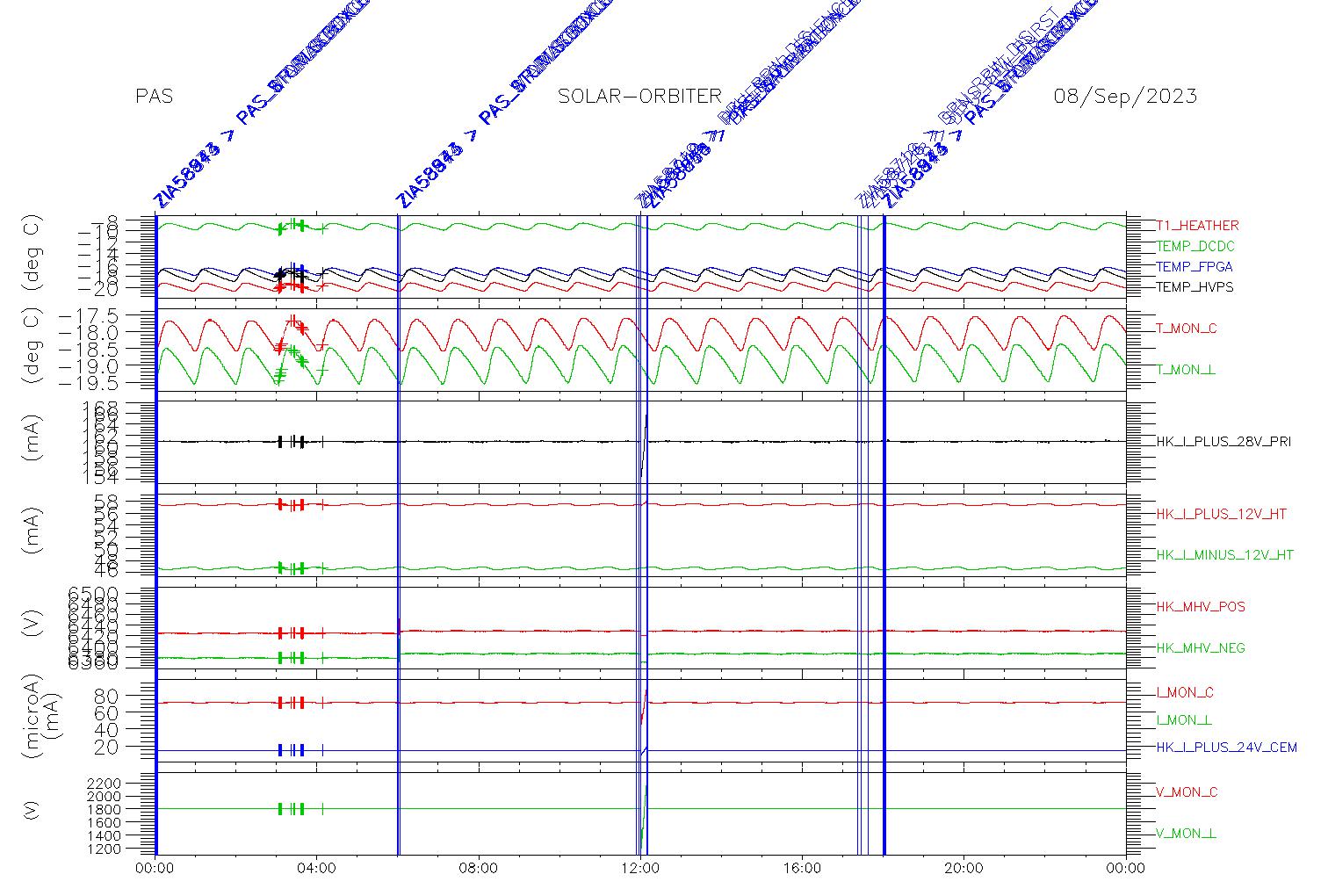Select the T_MON_C legend entry
The width and height of the screenshot is (1328, 896).
1187,329
